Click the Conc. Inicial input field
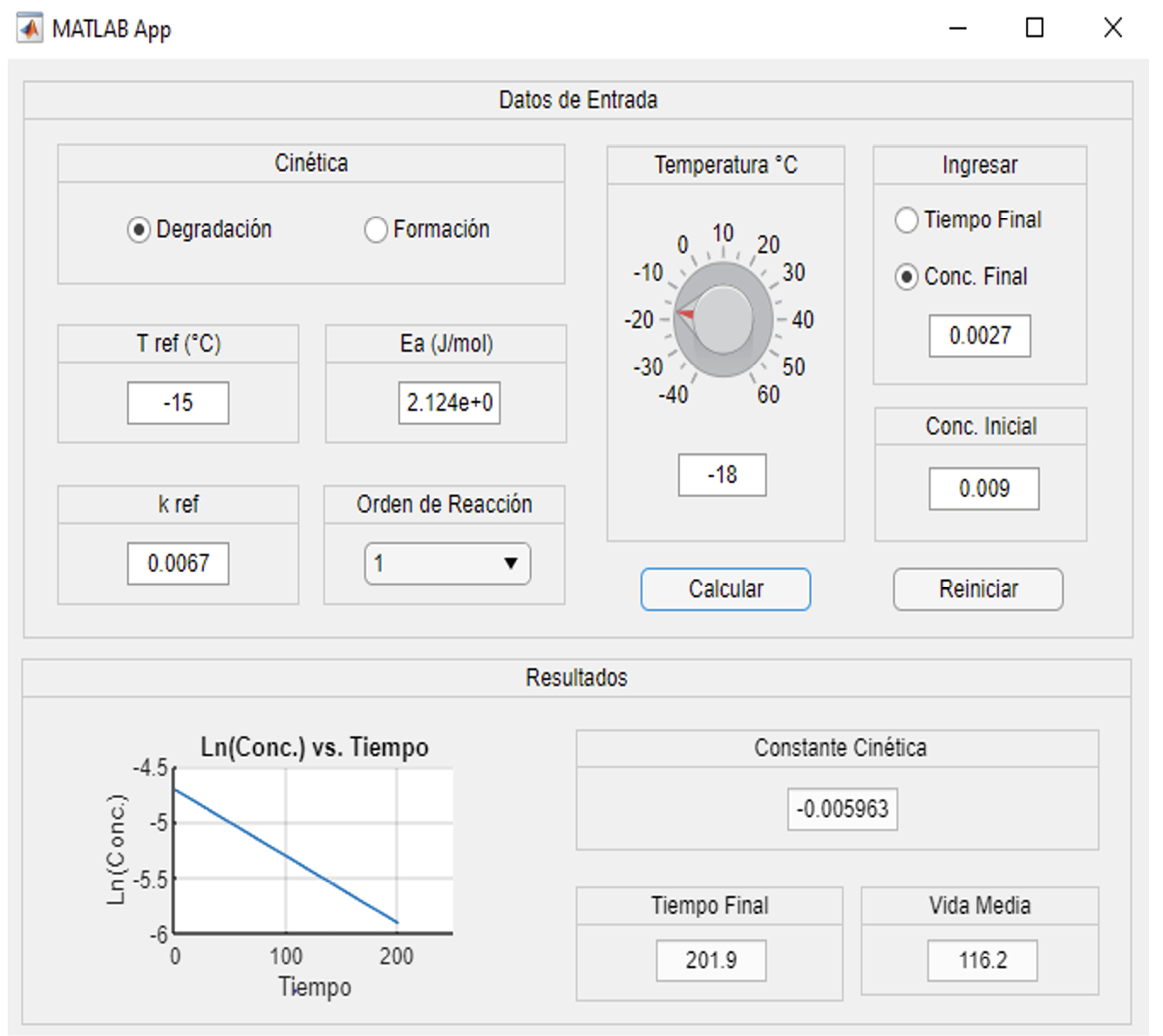The height and width of the screenshot is (1036, 1163). pos(983,488)
